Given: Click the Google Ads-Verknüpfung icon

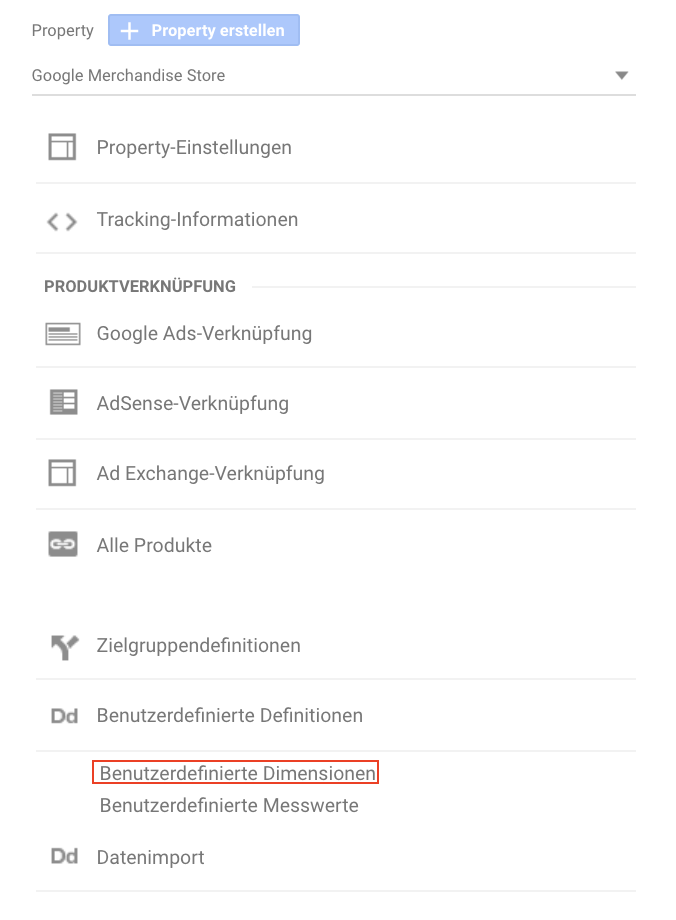Looking at the screenshot, I should point(63,334).
